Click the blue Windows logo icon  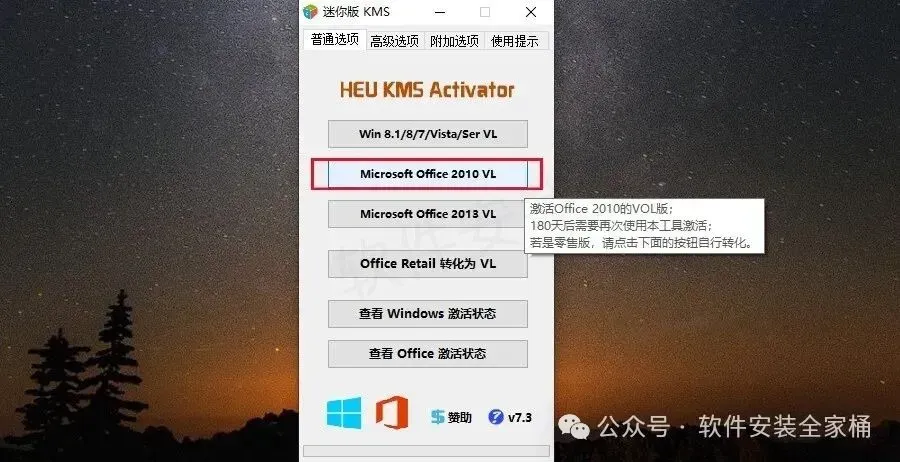click(344, 413)
